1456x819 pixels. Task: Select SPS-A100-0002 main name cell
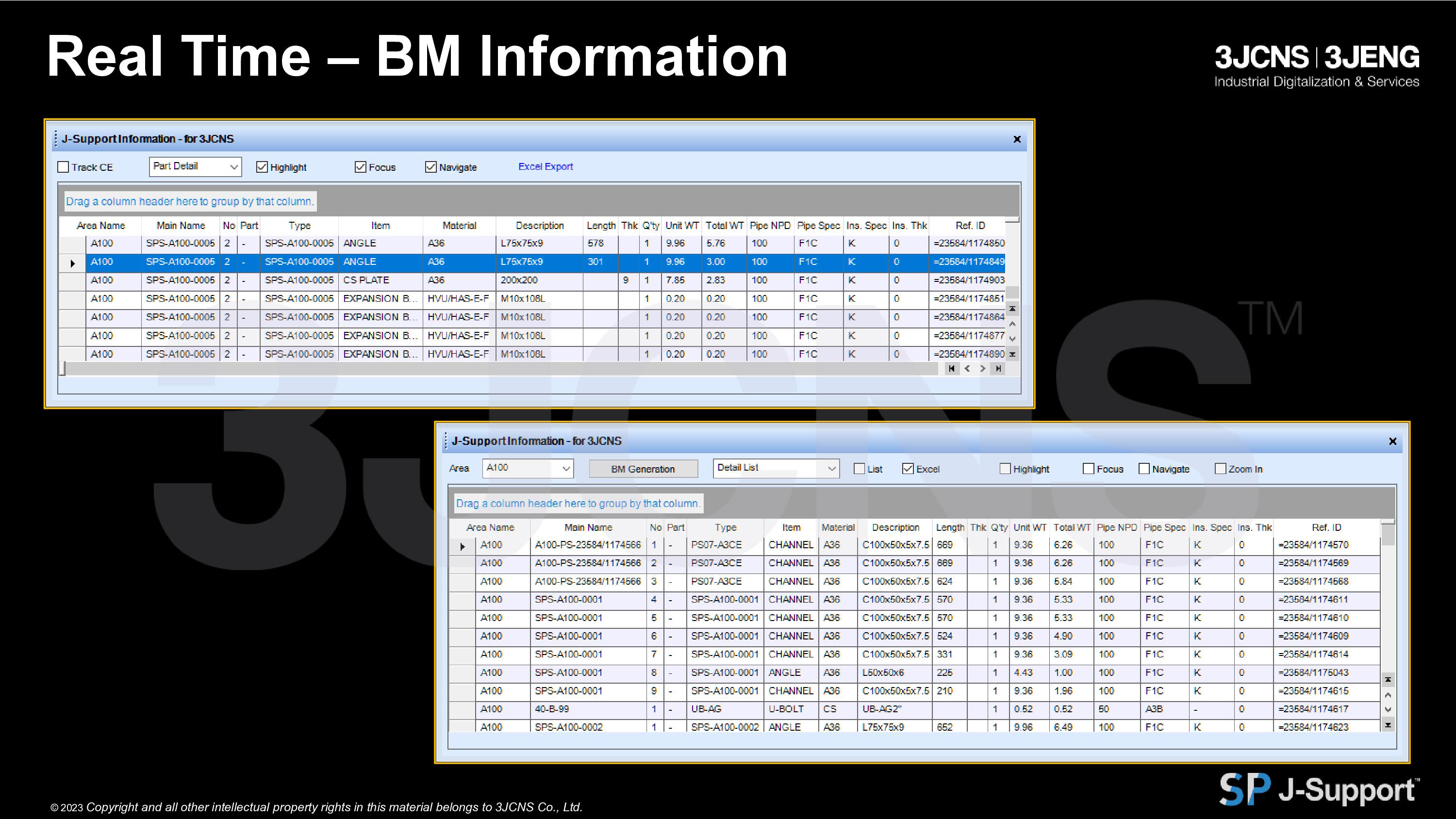click(x=588, y=727)
